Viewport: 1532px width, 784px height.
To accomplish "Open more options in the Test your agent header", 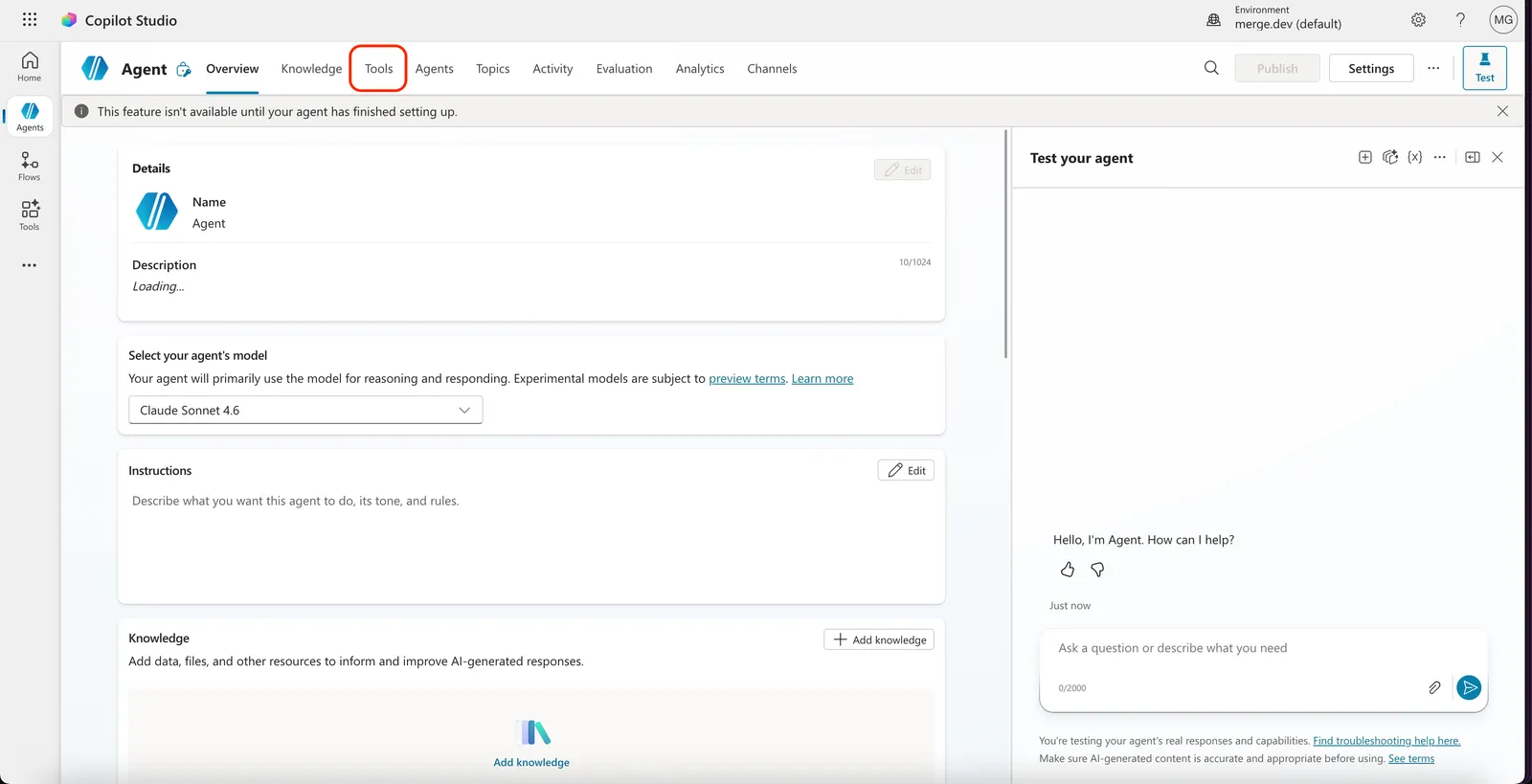I will click(x=1440, y=157).
